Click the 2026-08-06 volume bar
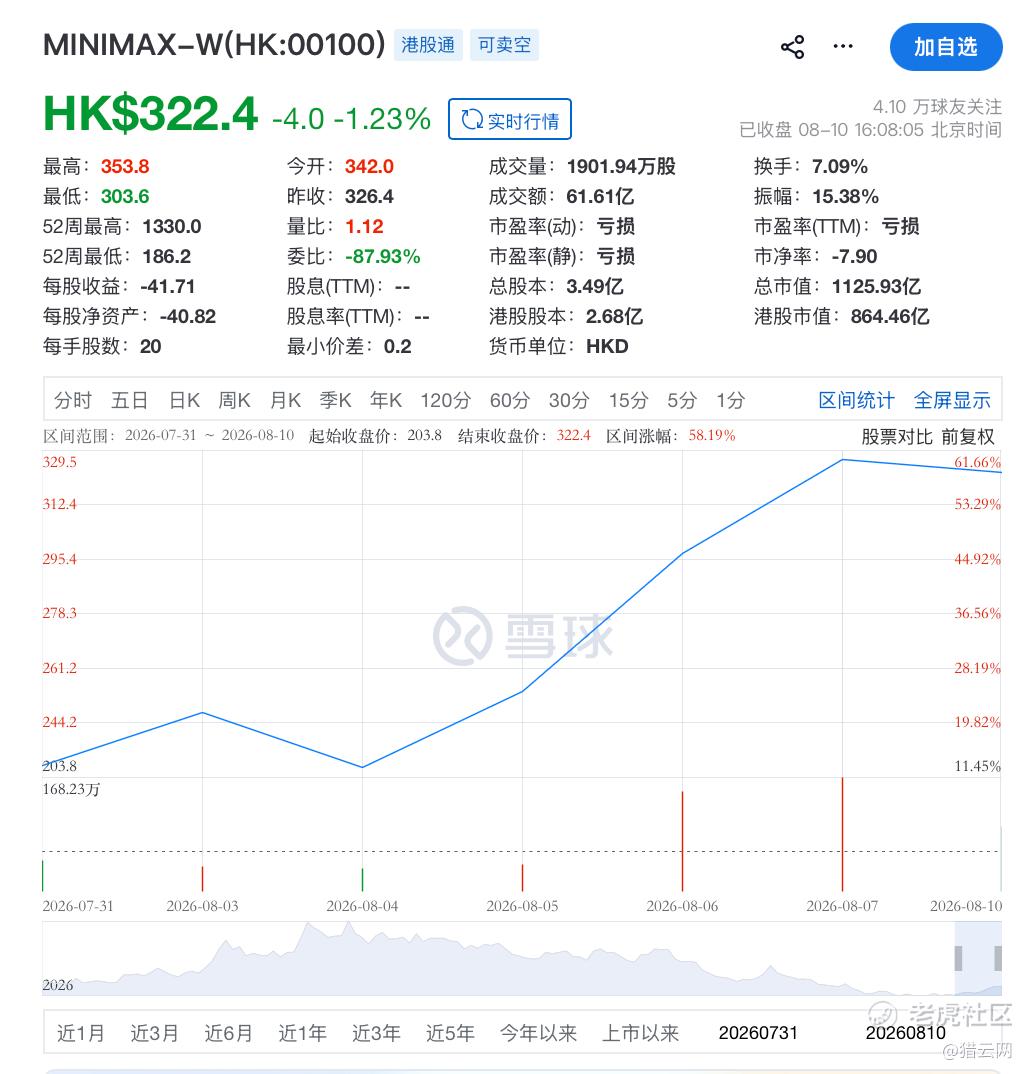 682,841
